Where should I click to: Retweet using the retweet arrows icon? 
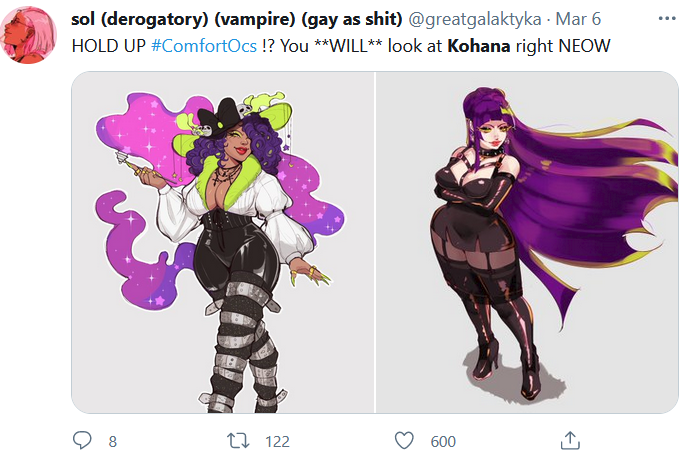pos(238,441)
